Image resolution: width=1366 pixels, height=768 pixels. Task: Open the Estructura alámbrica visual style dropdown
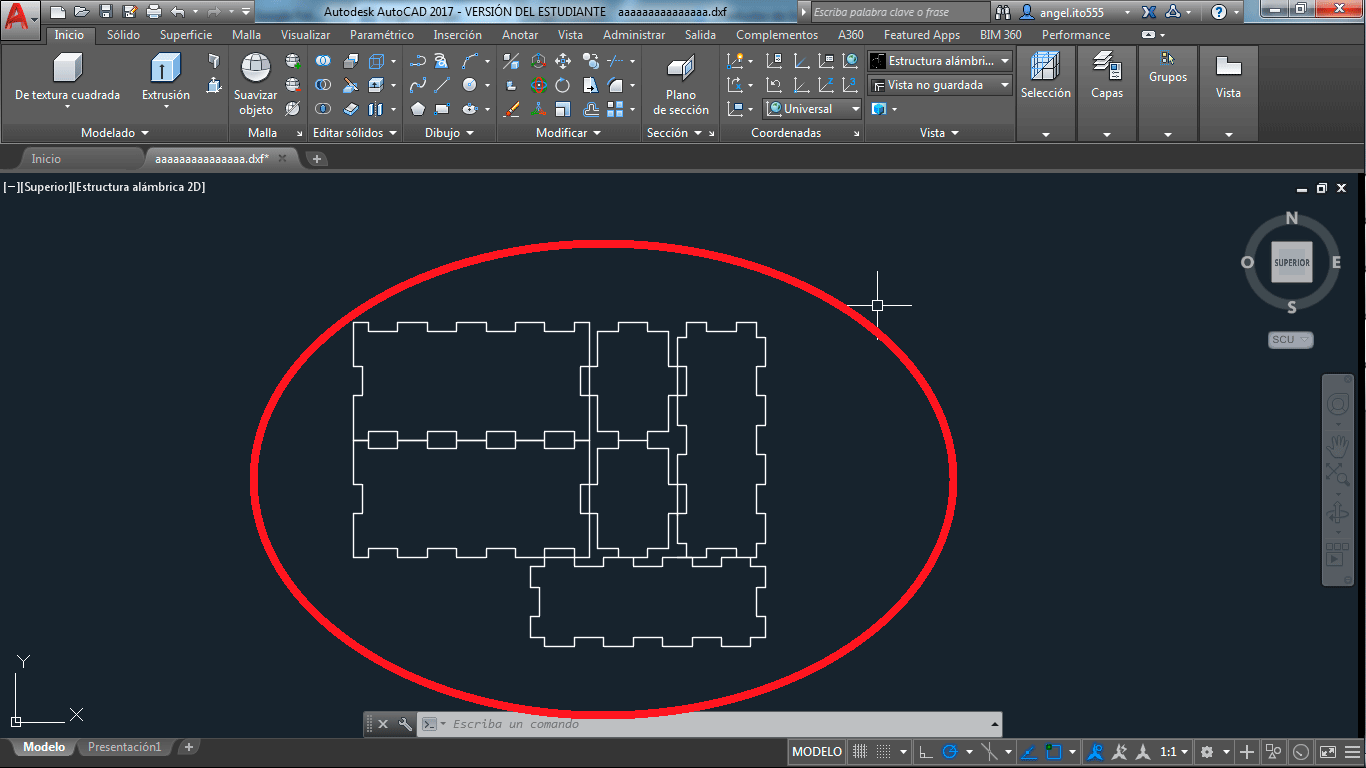pos(940,61)
